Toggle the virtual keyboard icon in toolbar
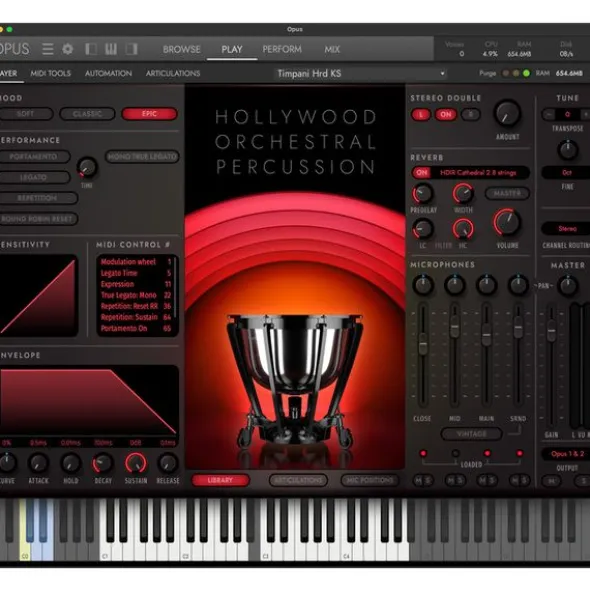This screenshot has width=590, height=591. 111,49
